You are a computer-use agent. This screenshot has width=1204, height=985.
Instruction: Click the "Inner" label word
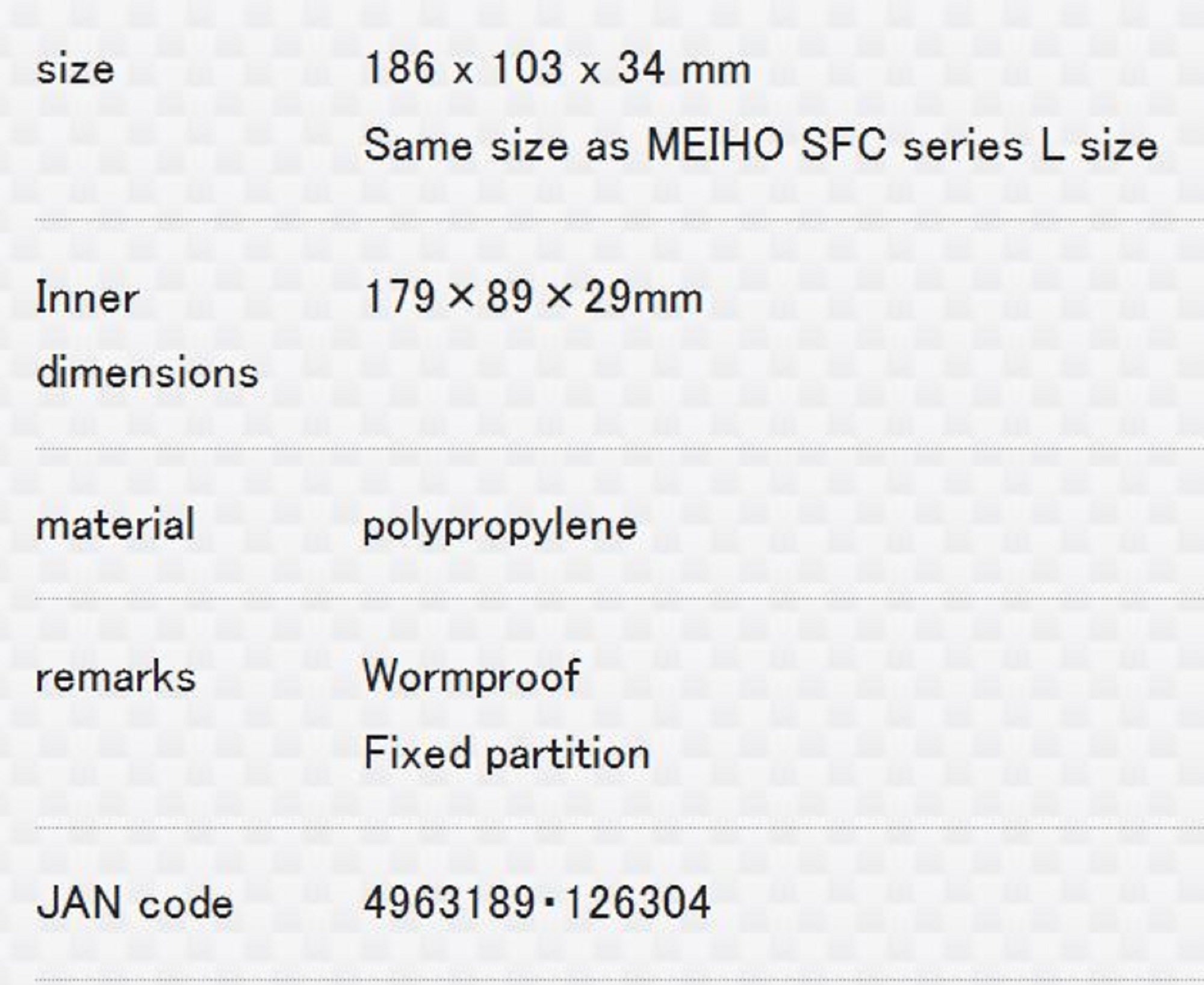coord(87,298)
